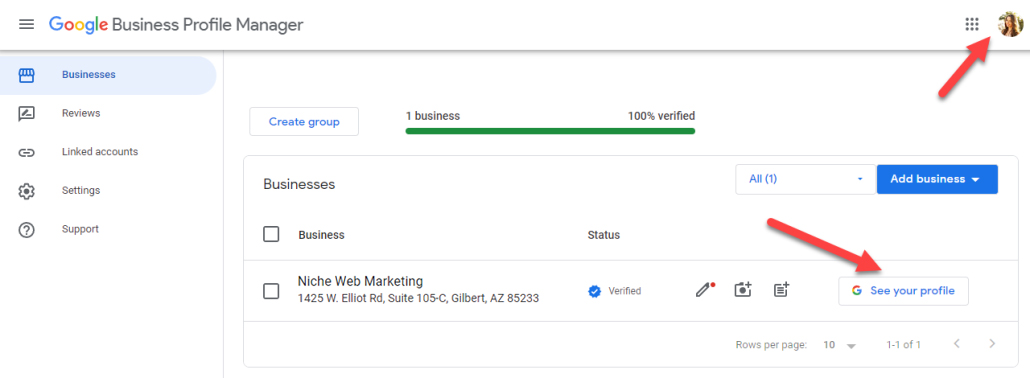The width and height of the screenshot is (1030, 378).
Task: Open the hamburger main menu
Action: (26, 25)
